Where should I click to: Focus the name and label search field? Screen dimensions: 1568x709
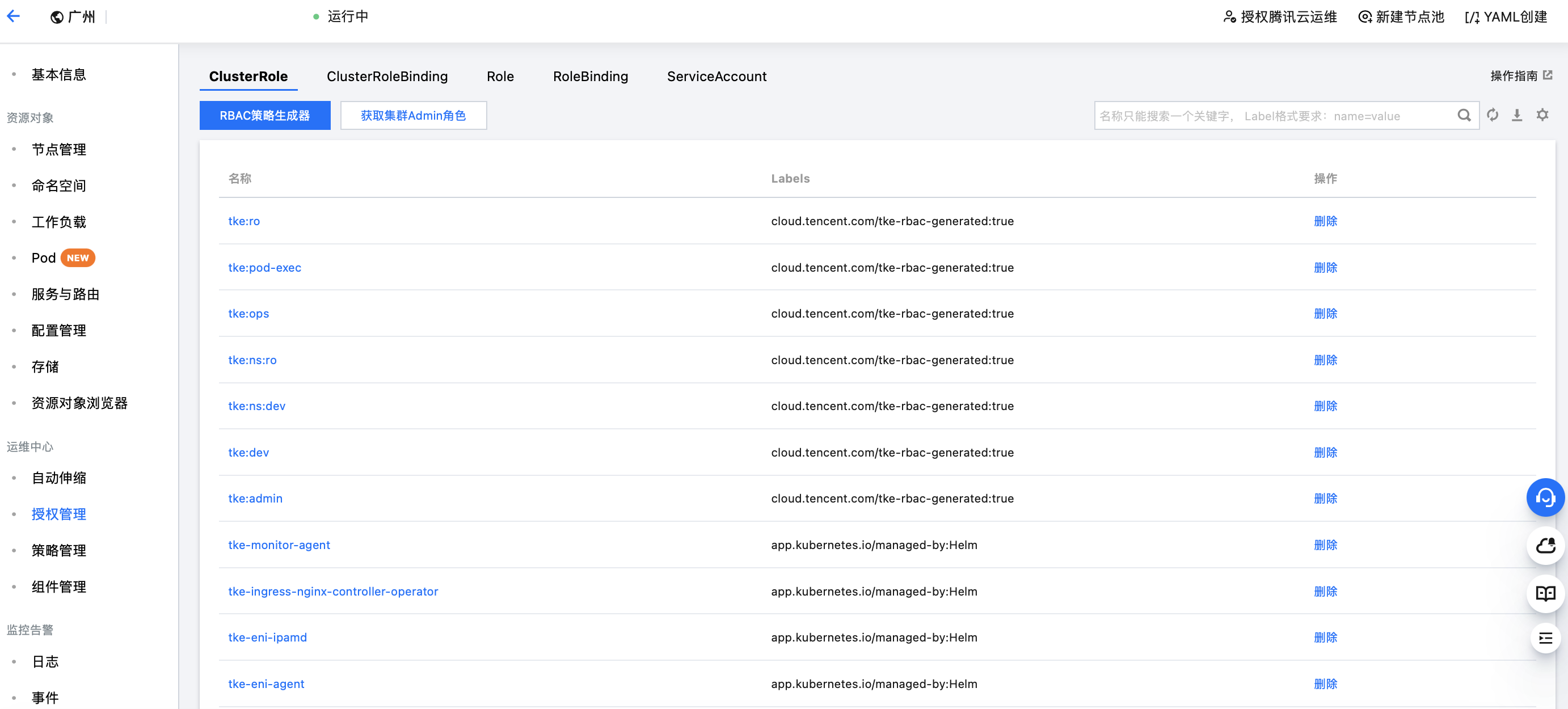pyautogui.click(x=1272, y=116)
